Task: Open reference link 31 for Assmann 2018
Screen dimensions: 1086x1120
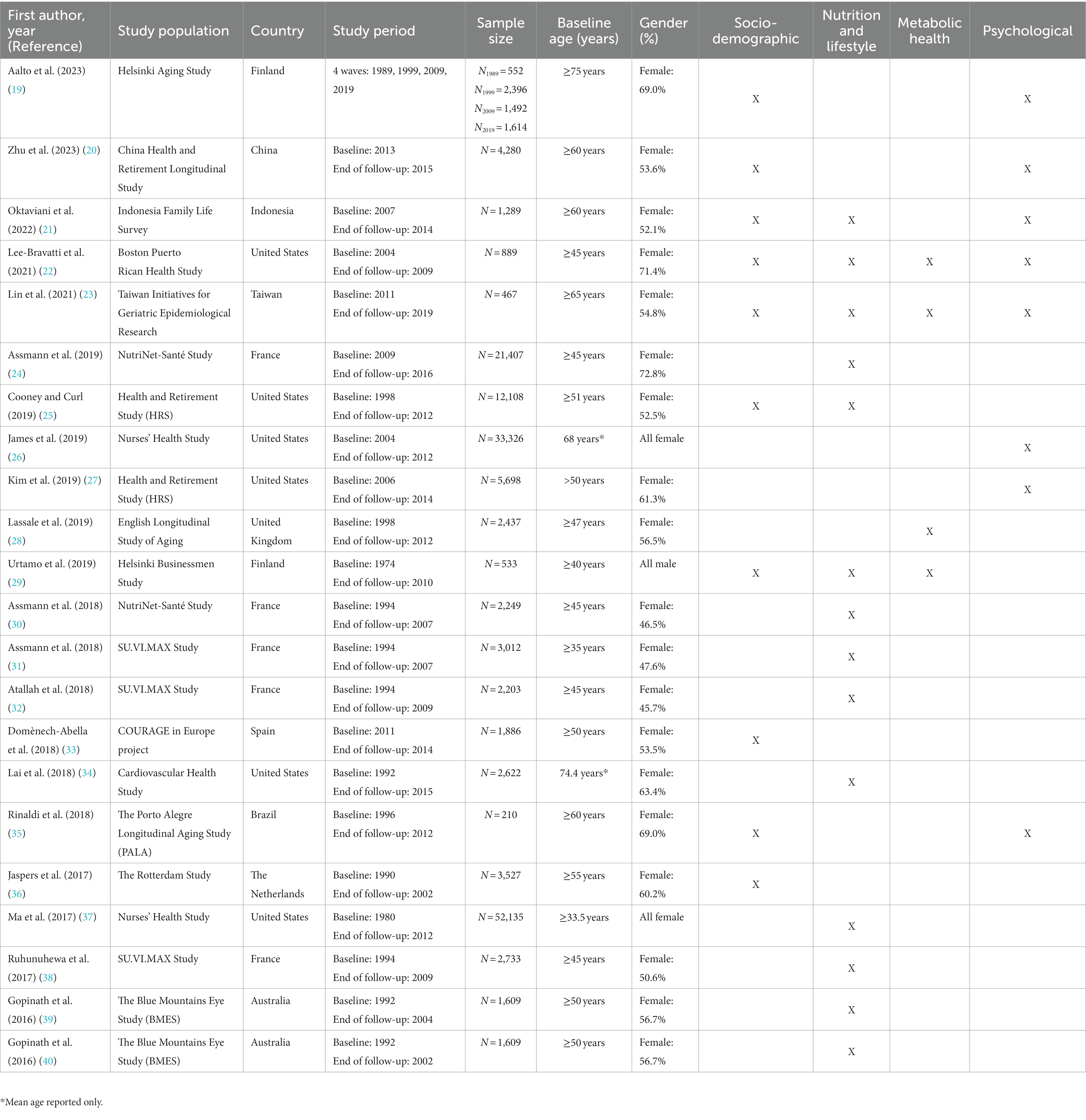Action: 17,666
